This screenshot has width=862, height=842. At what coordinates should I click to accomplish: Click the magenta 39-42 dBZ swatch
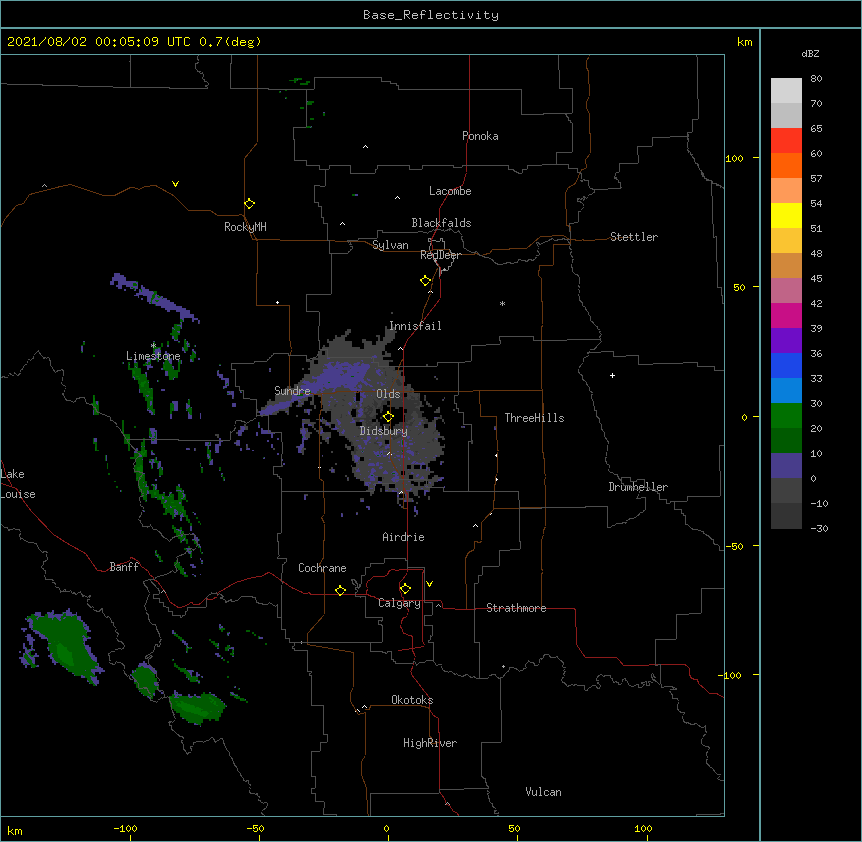click(x=786, y=315)
